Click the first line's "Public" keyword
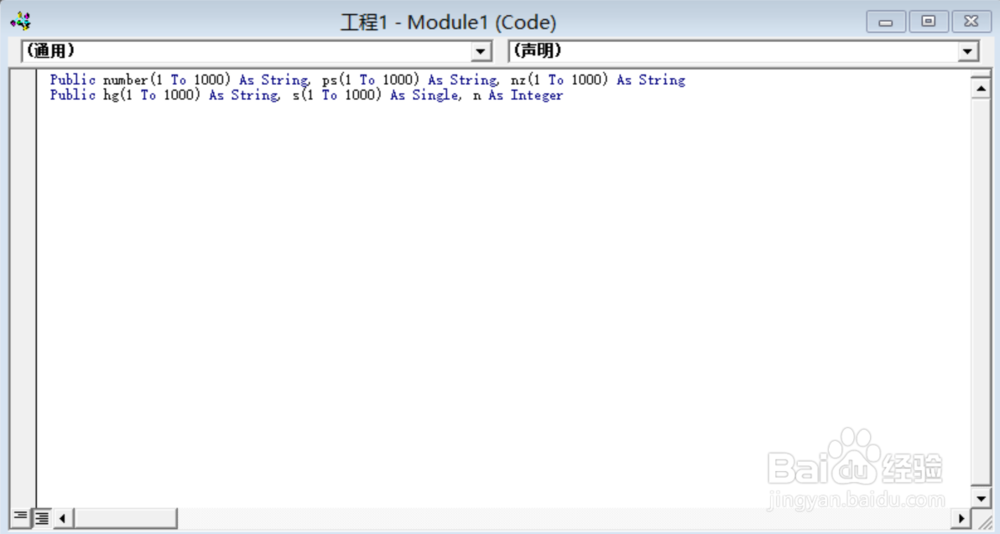This screenshot has height=534, width=1000. point(73,80)
